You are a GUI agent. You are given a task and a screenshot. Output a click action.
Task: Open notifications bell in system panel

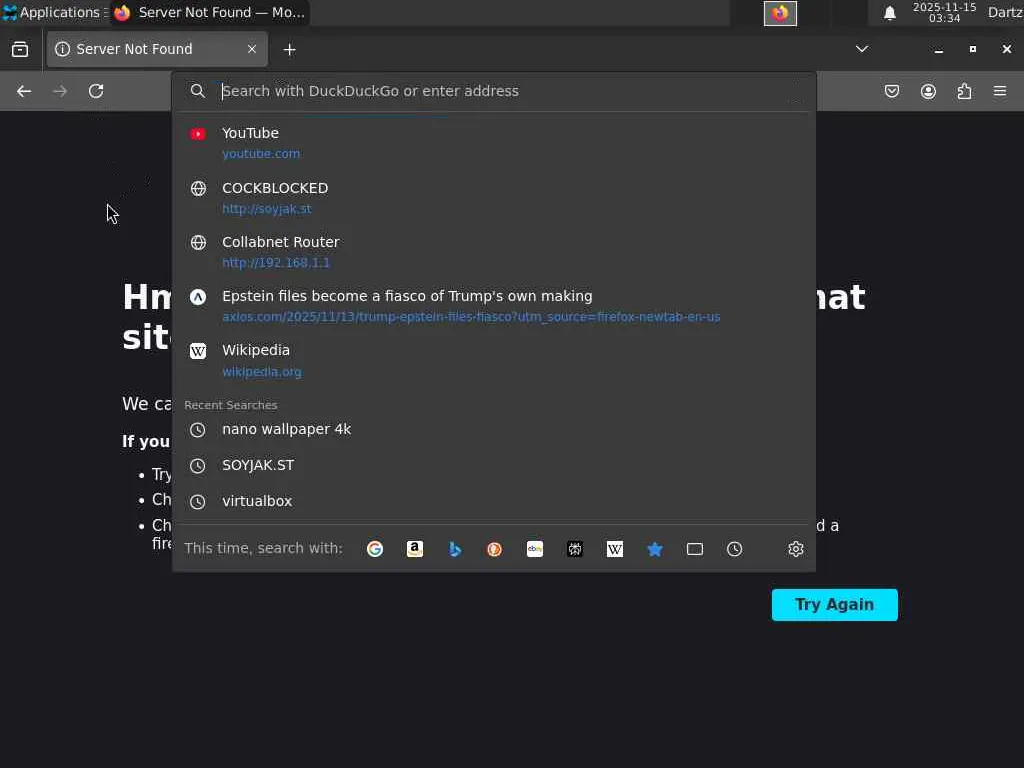point(889,13)
